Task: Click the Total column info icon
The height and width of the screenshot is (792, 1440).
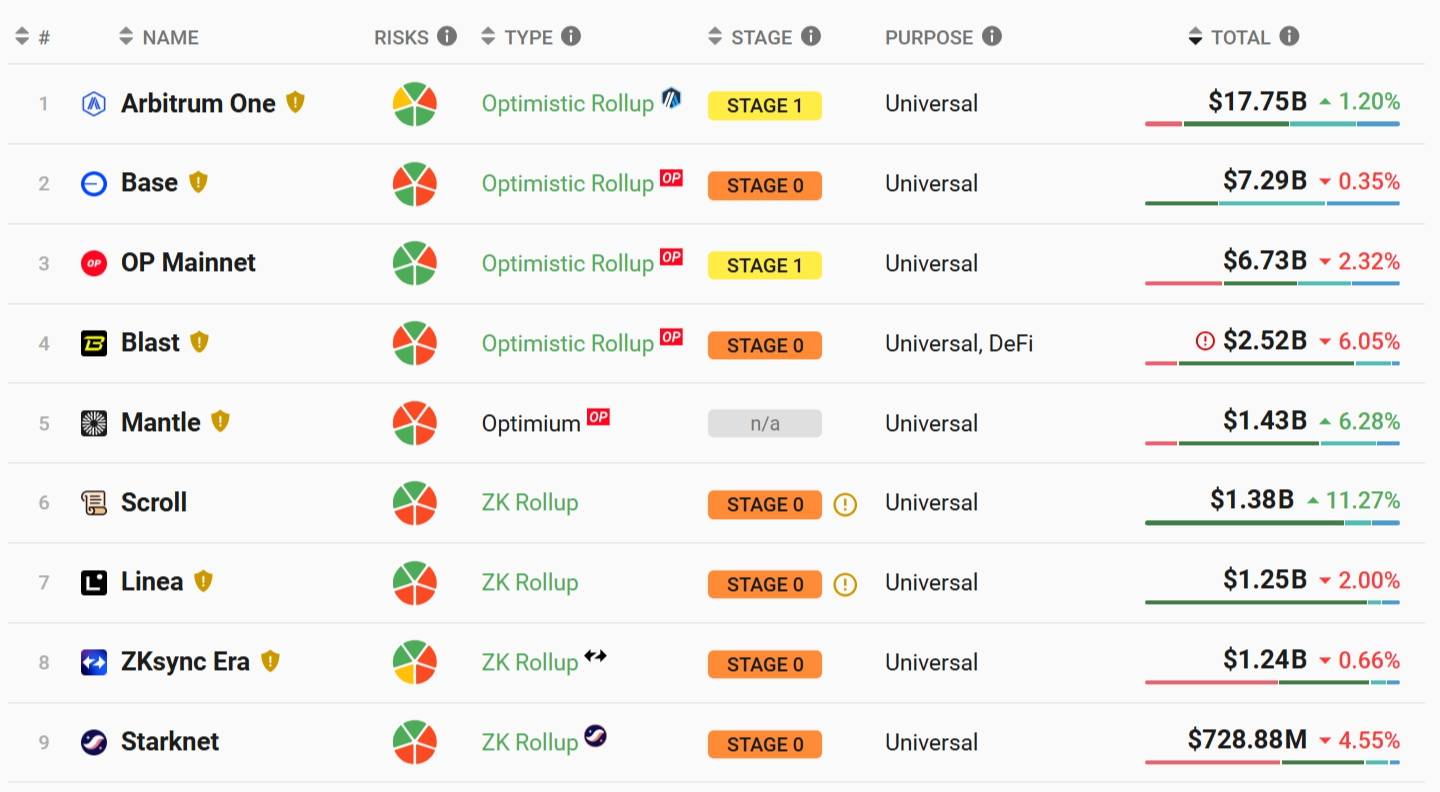Action: pyautogui.click(x=1289, y=36)
